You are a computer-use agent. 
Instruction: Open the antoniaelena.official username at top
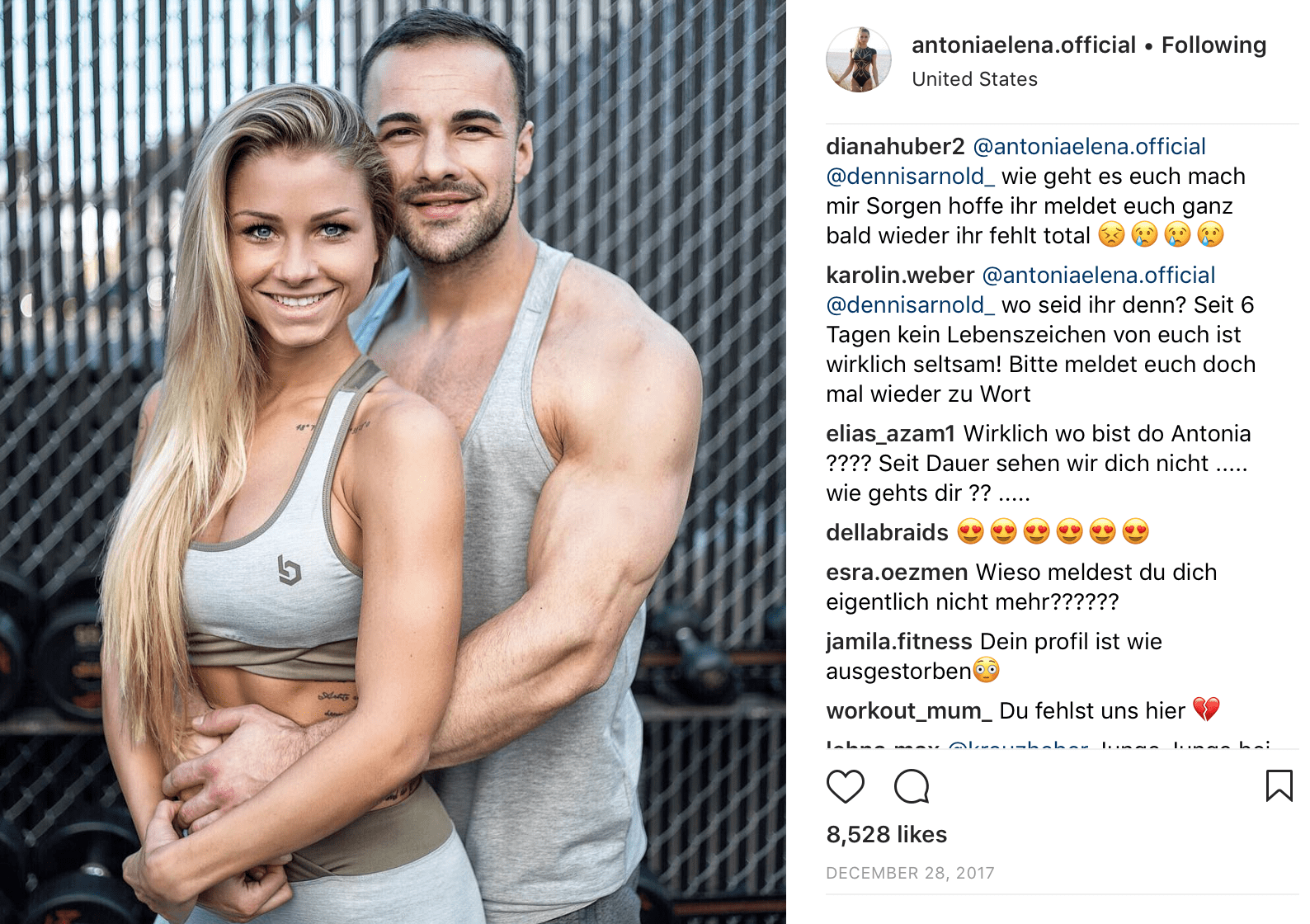click(x=1024, y=45)
